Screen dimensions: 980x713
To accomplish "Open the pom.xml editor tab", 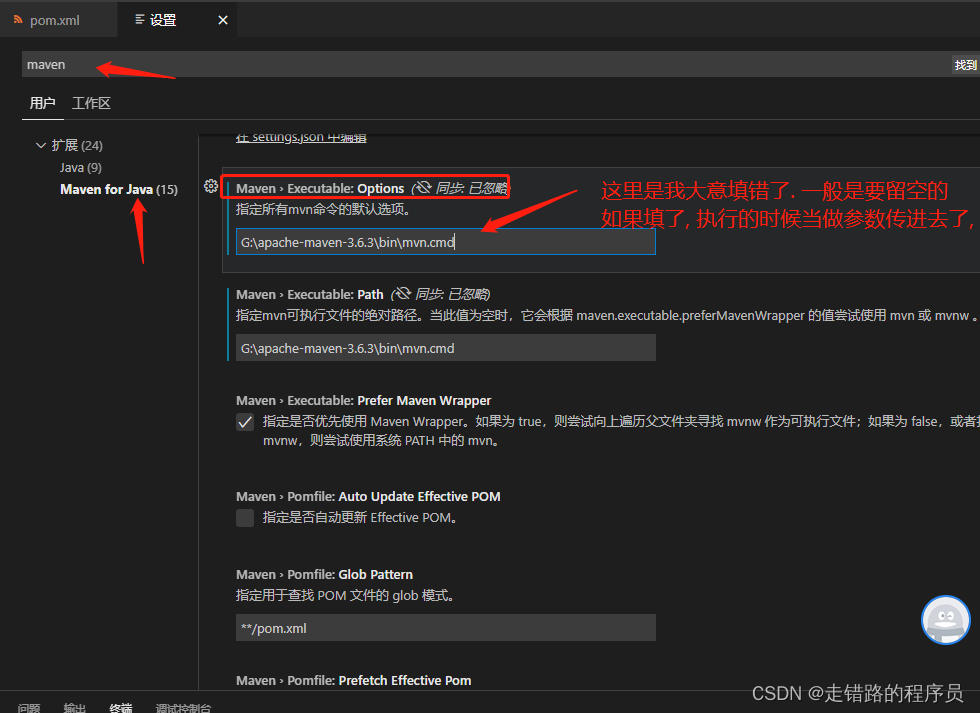I will tap(59, 20).
